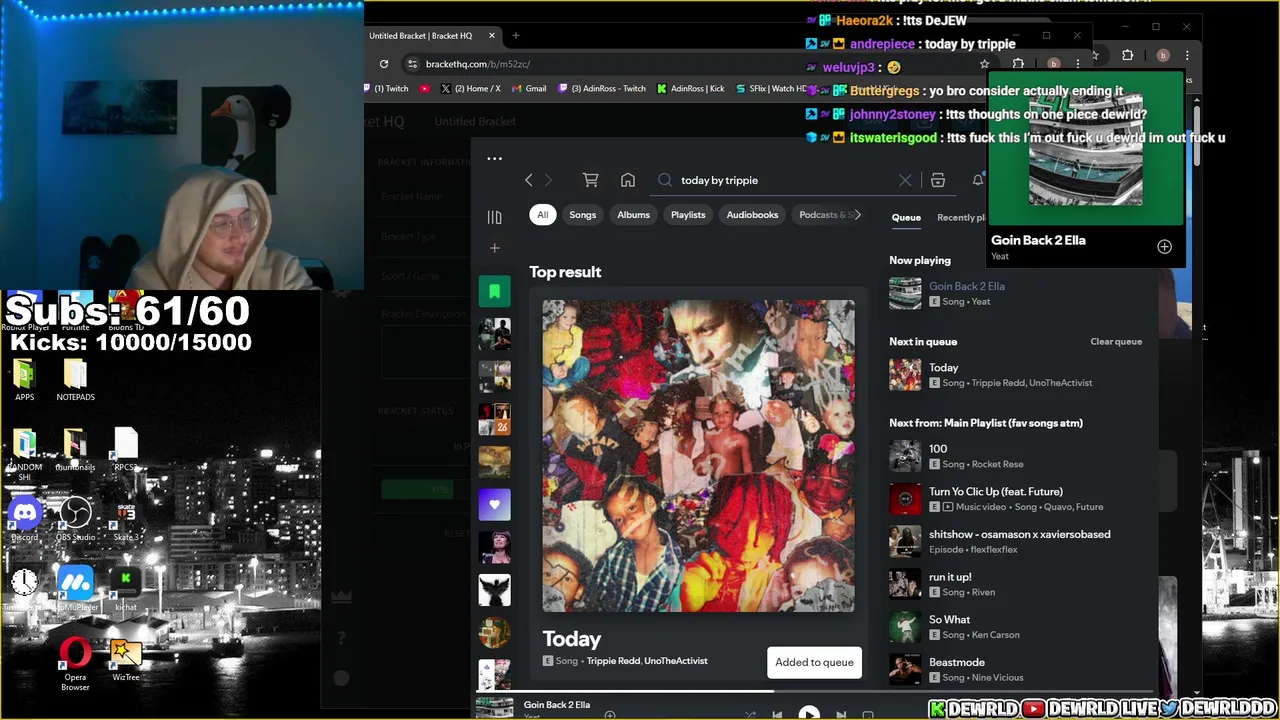Click the Untitled Bracket browser tab

432,36
